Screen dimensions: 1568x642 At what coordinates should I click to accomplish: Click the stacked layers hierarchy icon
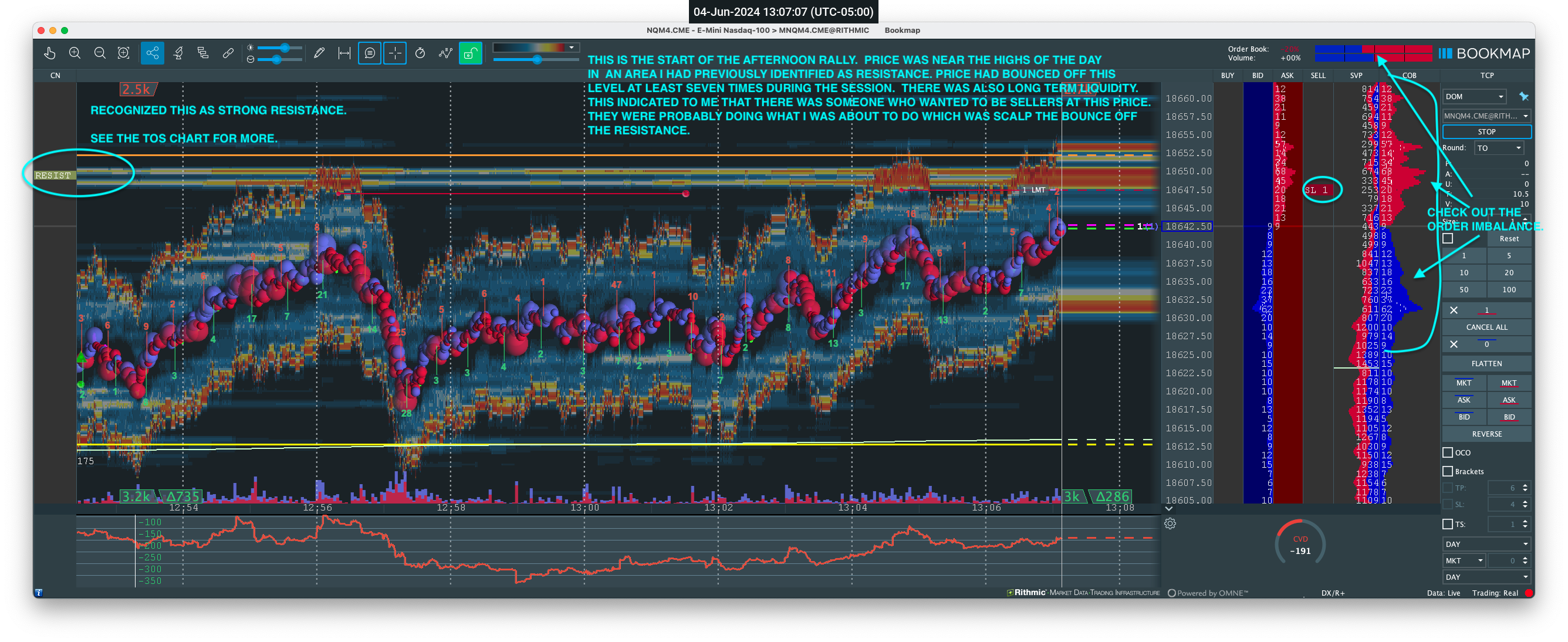click(x=203, y=53)
